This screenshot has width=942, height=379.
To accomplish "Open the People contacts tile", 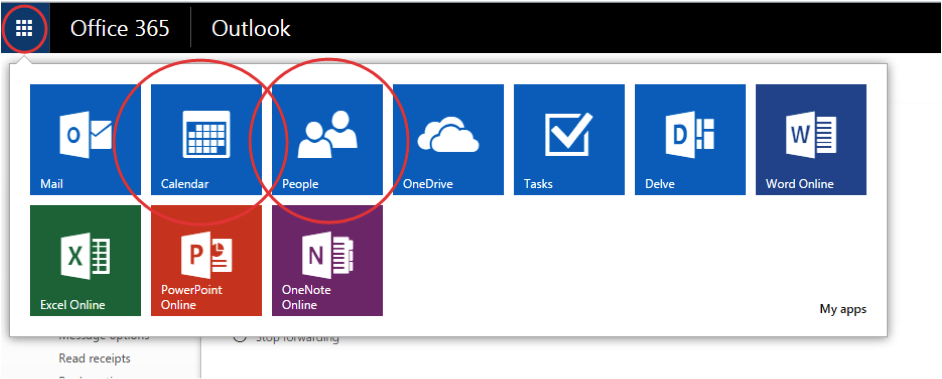I will 327,139.
